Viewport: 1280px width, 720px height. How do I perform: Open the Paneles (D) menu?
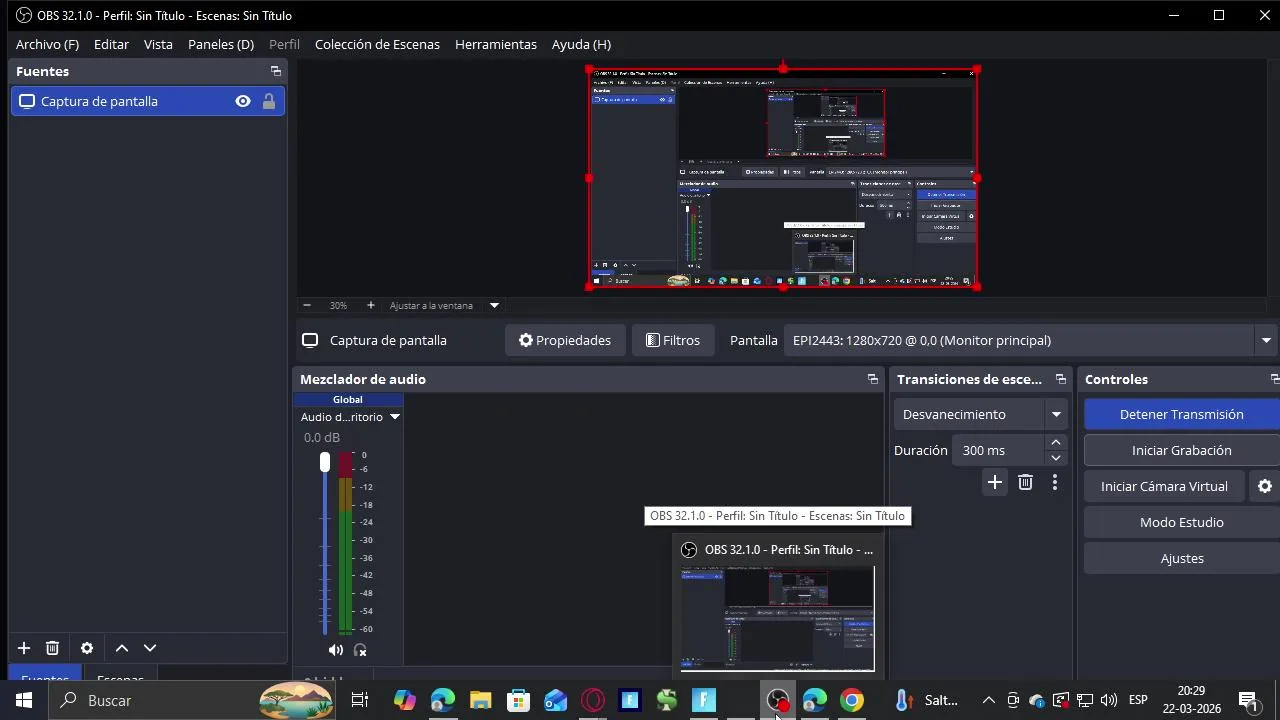click(x=221, y=44)
